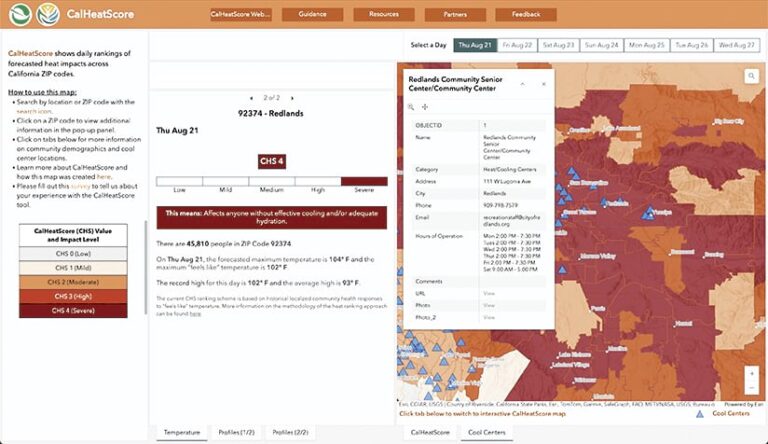The image size is (768, 444).
Task: Open the Resources header button
Action: (384, 14)
